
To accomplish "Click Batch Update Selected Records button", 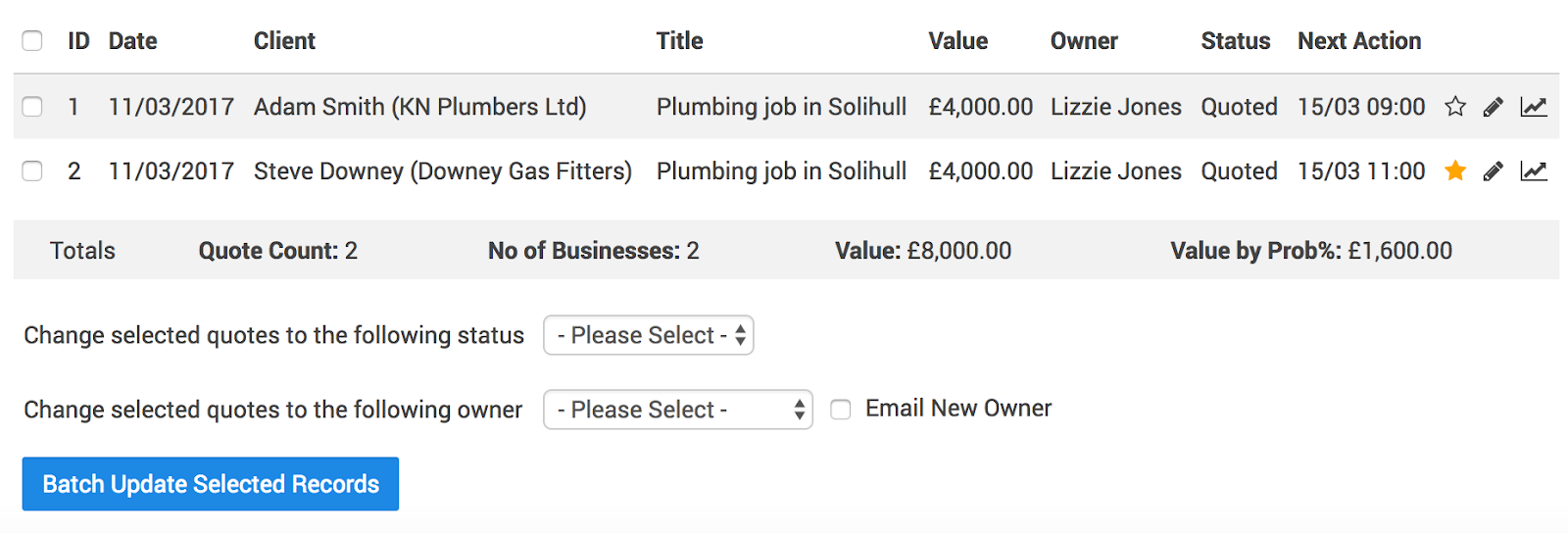I will [211, 484].
